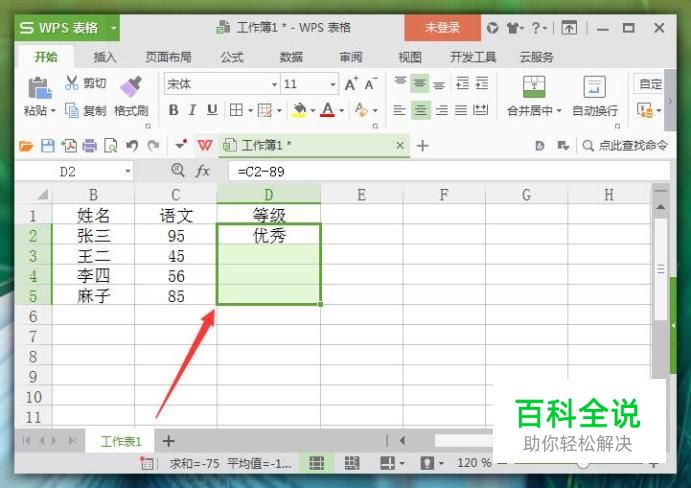The image size is (691, 488).
Task: Open the Name Box dropdown
Action: (127, 171)
